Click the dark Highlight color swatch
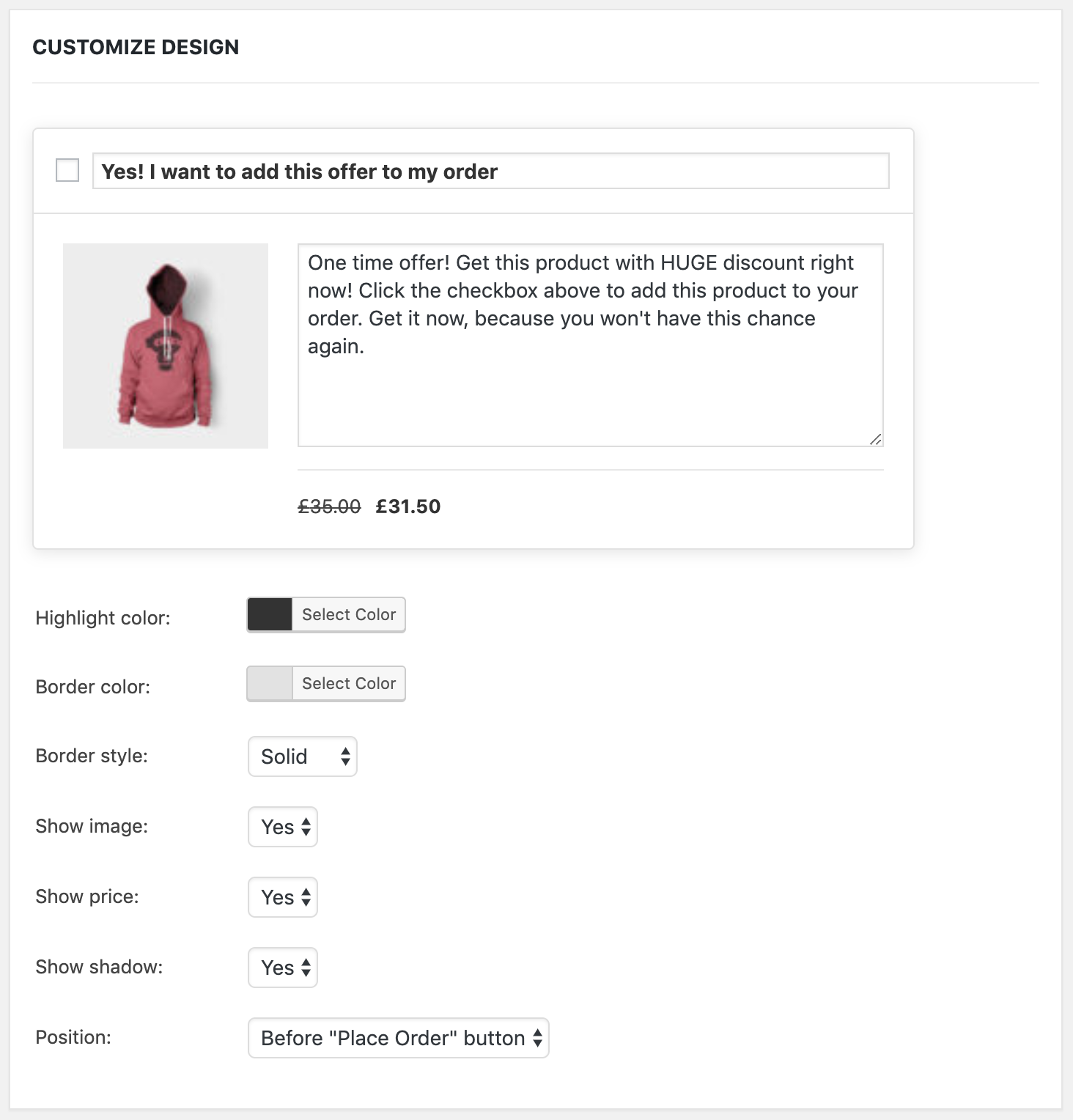 (268, 614)
